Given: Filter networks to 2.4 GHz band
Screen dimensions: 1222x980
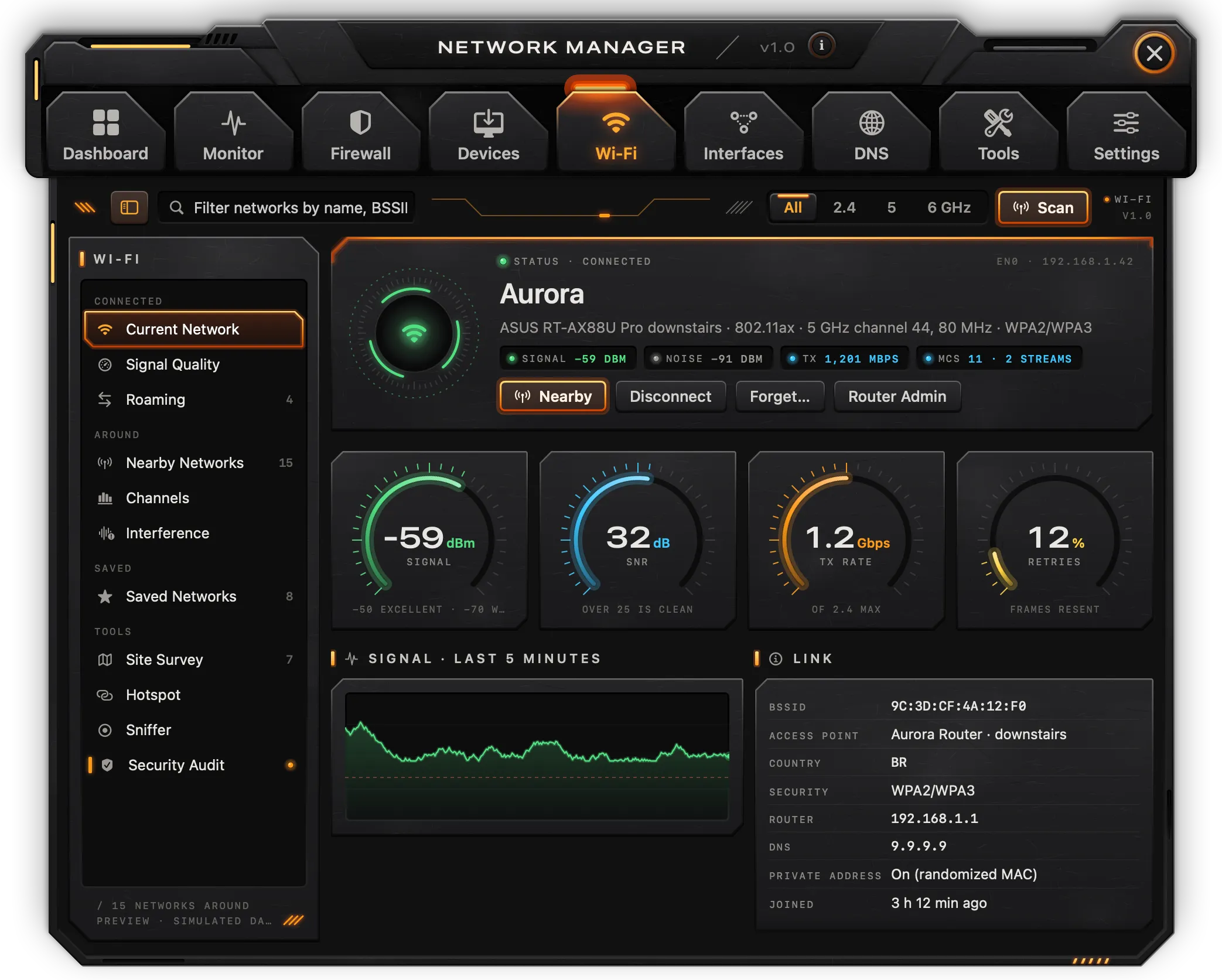Looking at the screenshot, I should tap(844, 207).
